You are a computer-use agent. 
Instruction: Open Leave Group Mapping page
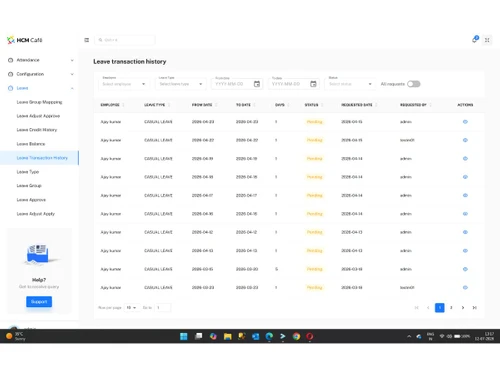[x=39, y=102]
